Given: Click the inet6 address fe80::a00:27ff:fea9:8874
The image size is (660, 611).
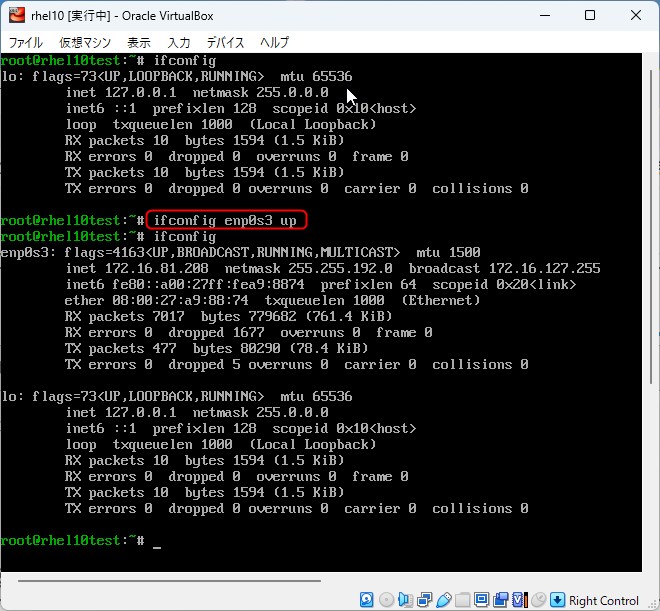Looking at the screenshot, I should pyautogui.click(x=208, y=284).
